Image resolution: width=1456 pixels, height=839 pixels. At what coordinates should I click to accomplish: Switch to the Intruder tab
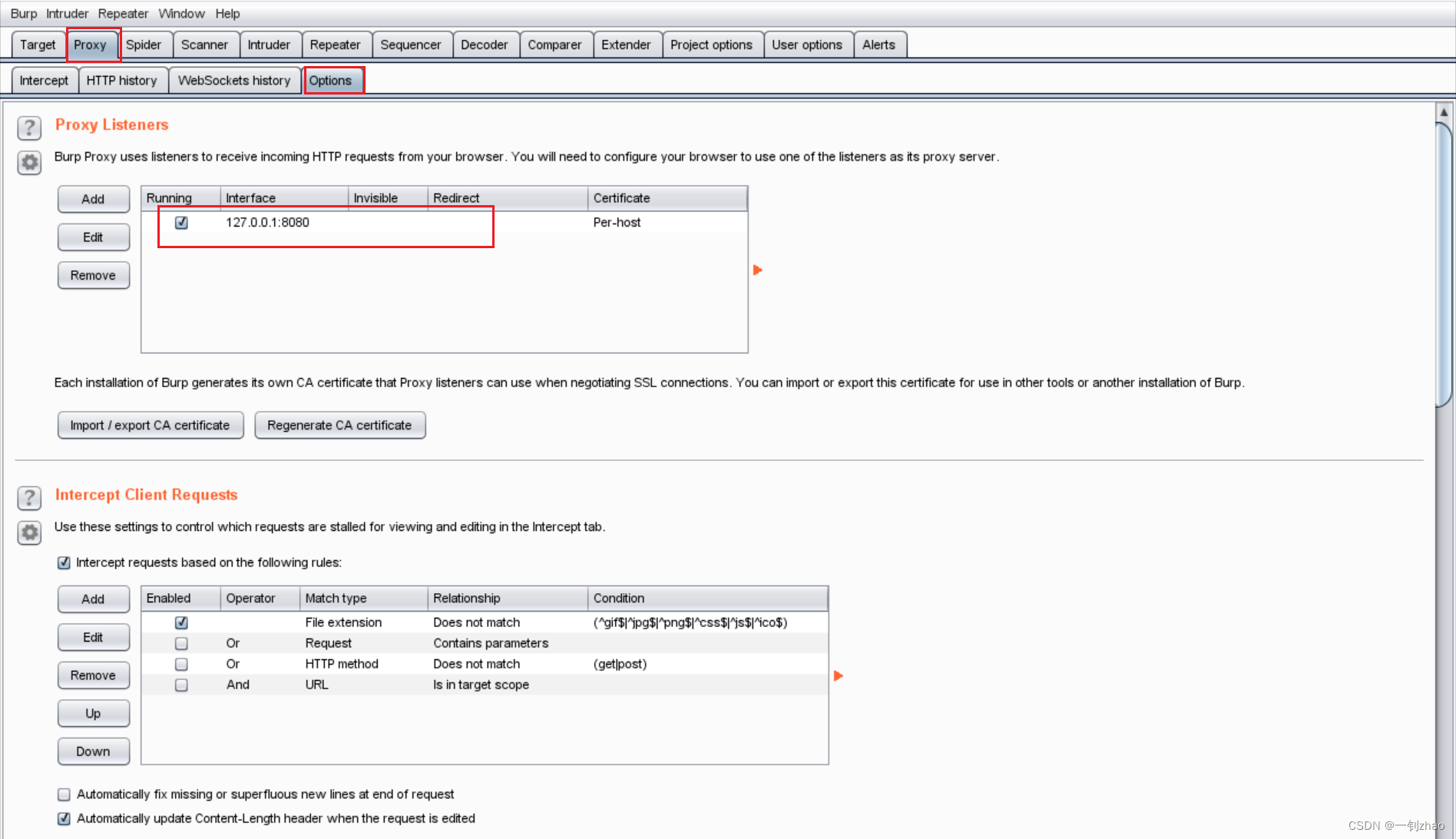tap(269, 45)
